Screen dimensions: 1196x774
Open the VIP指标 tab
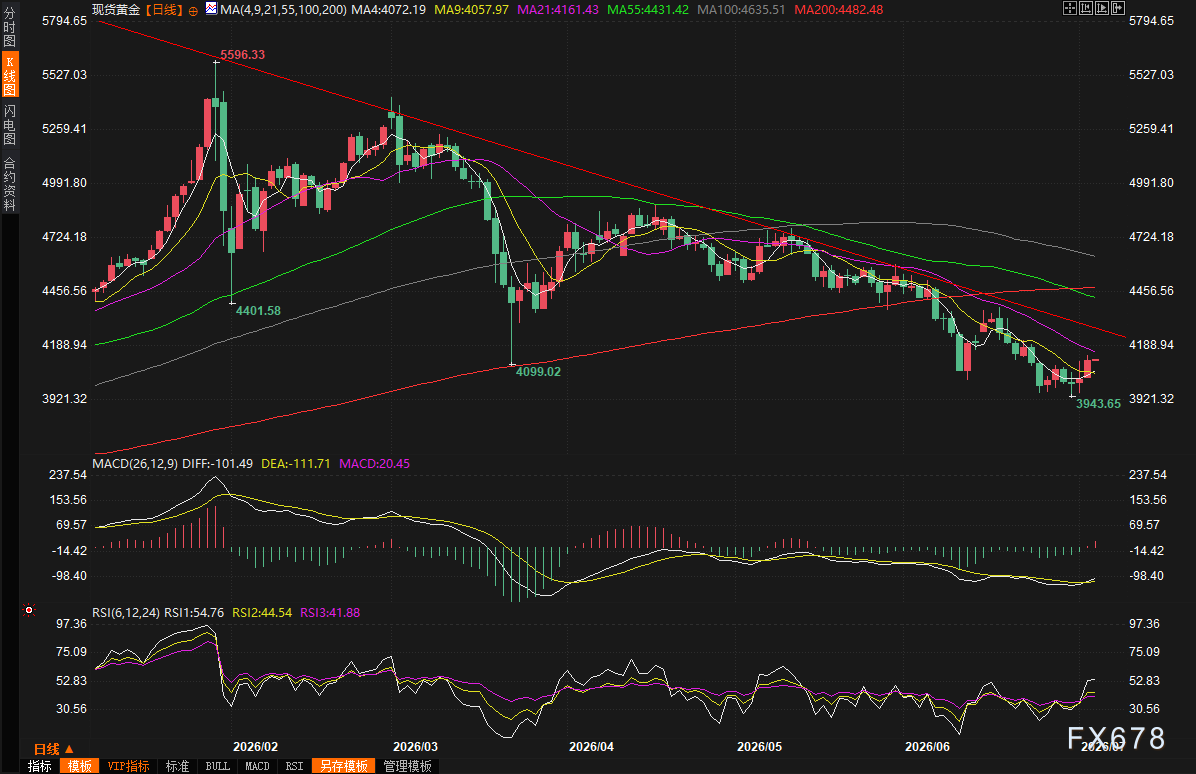point(128,766)
